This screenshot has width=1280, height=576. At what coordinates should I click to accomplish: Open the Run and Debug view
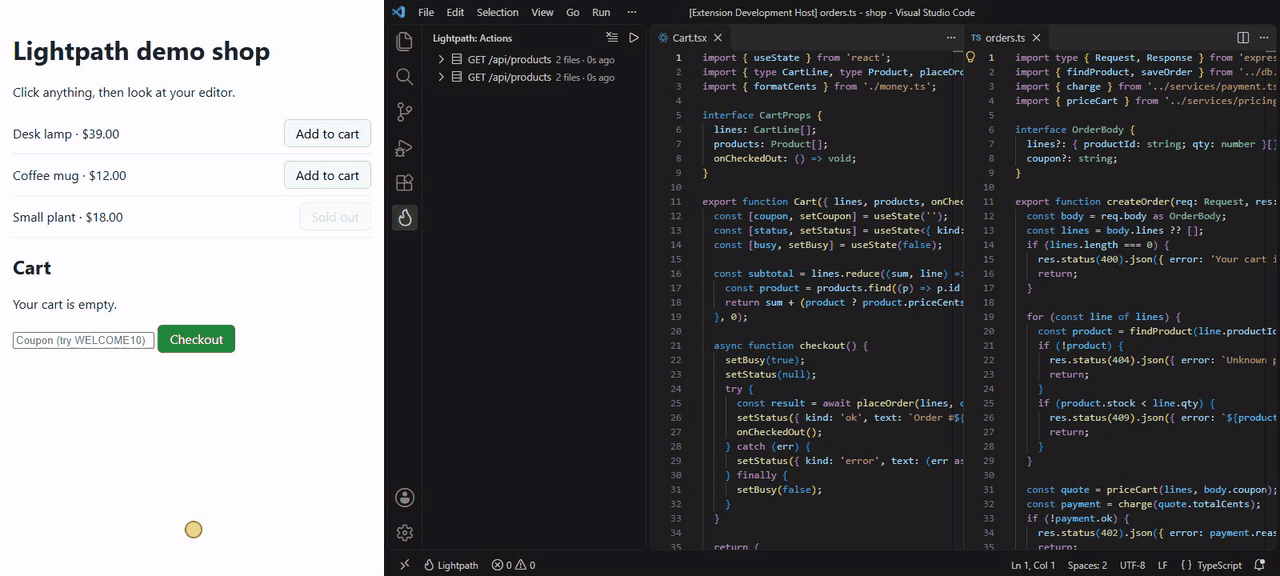404,148
